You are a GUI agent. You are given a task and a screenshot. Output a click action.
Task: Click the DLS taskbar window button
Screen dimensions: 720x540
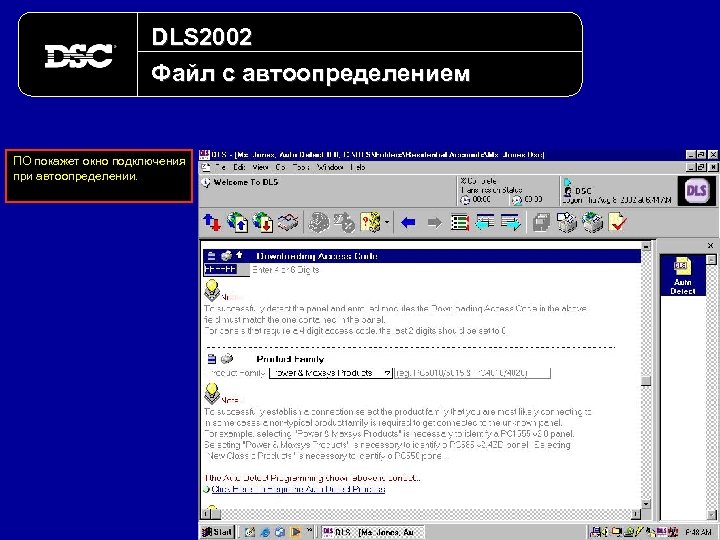pyautogui.click(x=373, y=532)
